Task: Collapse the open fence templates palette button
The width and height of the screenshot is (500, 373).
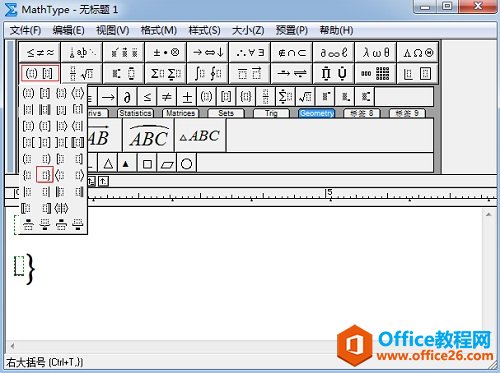Action: pos(40,73)
